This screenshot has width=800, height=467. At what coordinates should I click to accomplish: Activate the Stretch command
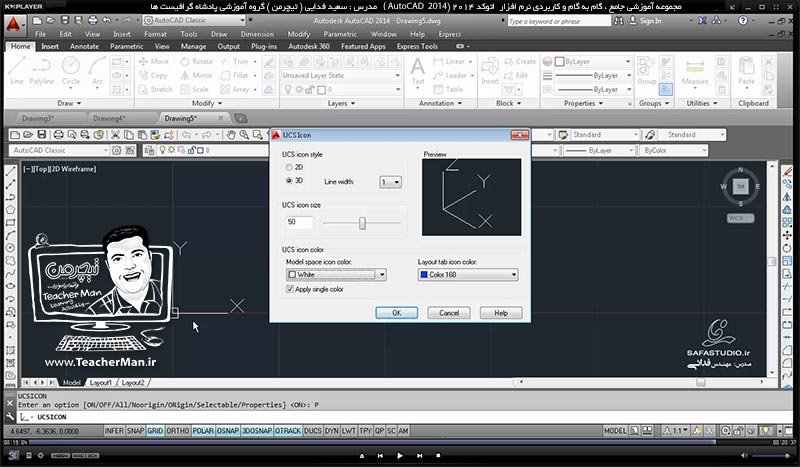156,89
